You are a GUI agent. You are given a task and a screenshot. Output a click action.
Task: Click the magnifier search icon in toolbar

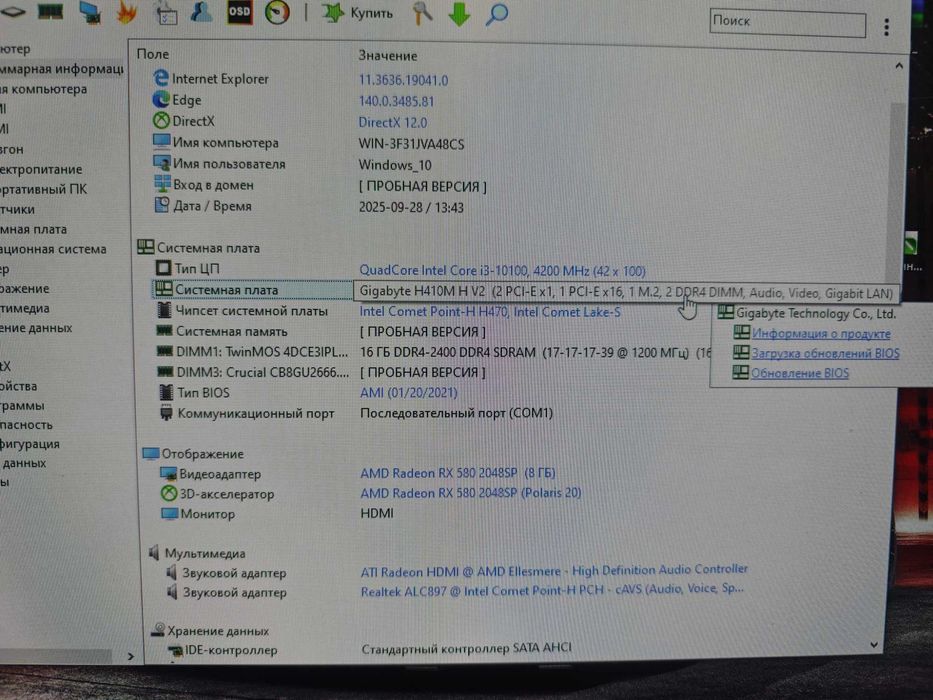coord(496,14)
